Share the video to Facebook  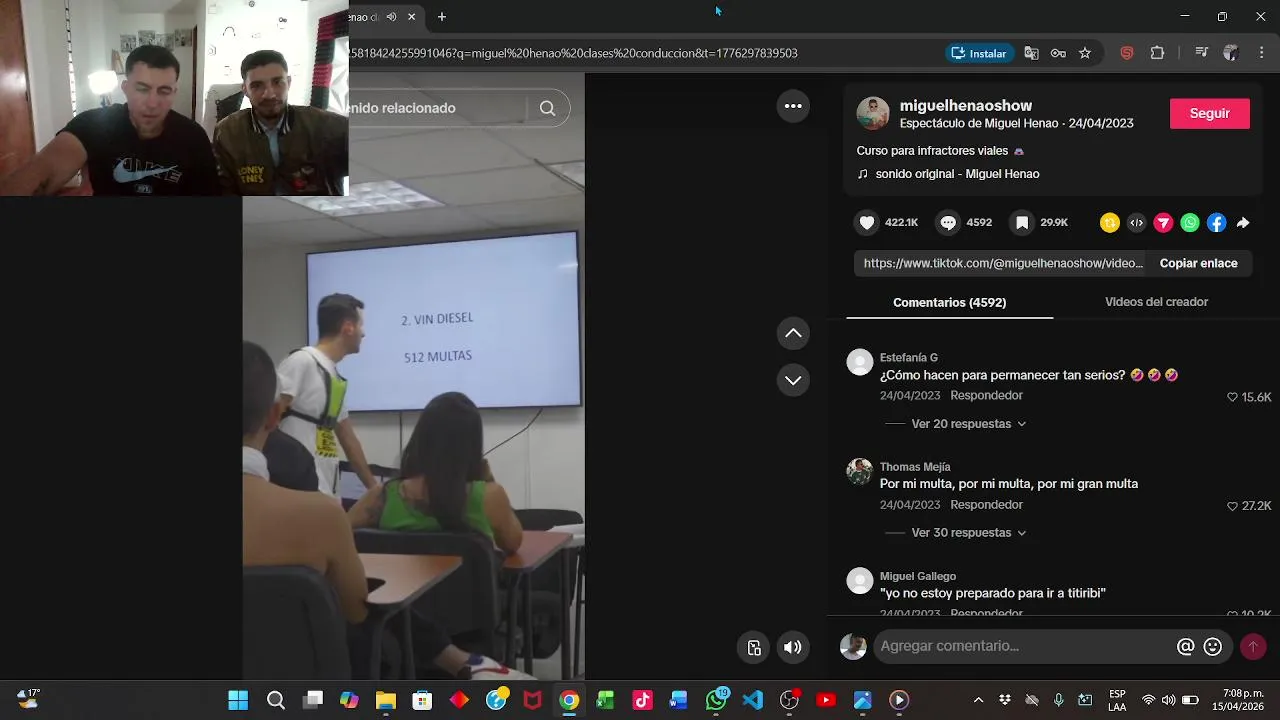click(1216, 223)
